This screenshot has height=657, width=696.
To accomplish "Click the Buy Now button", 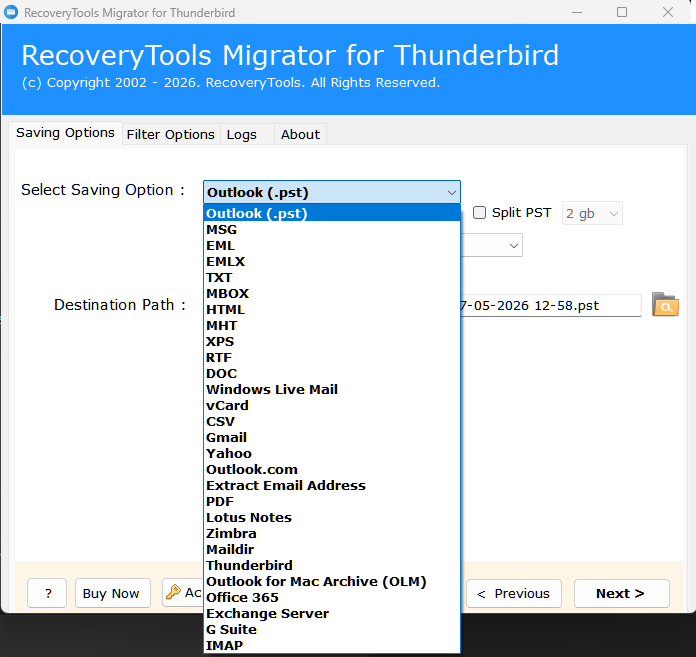I will [113, 593].
